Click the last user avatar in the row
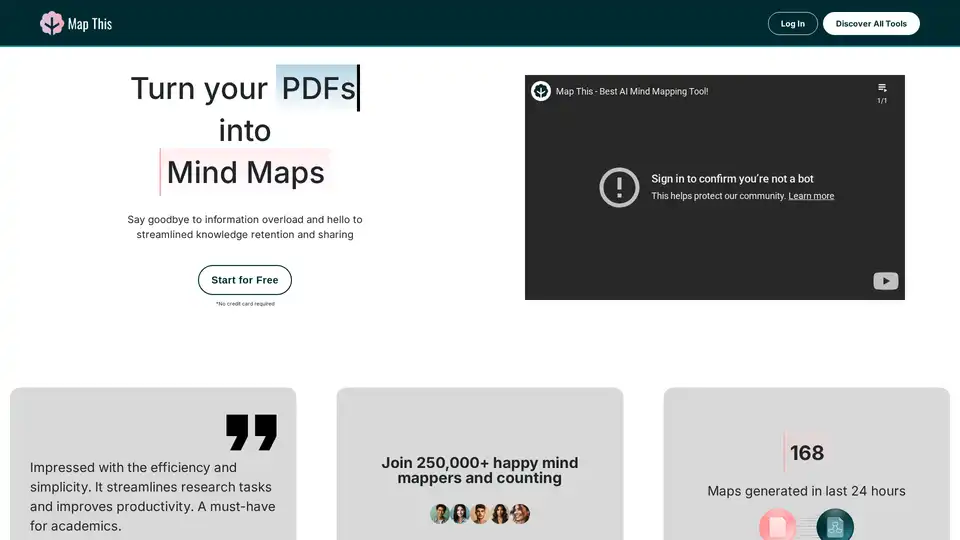This screenshot has height=540, width=960. pyautogui.click(x=520, y=514)
